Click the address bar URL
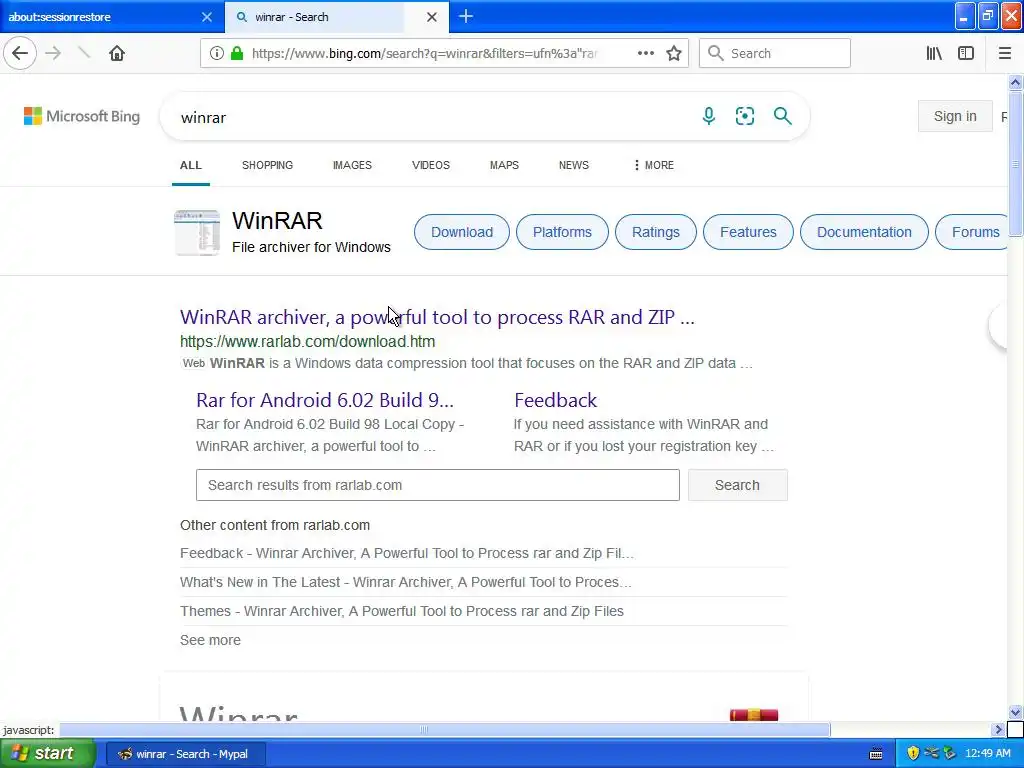This screenshot has height=768, width=1024. [424, 54]
